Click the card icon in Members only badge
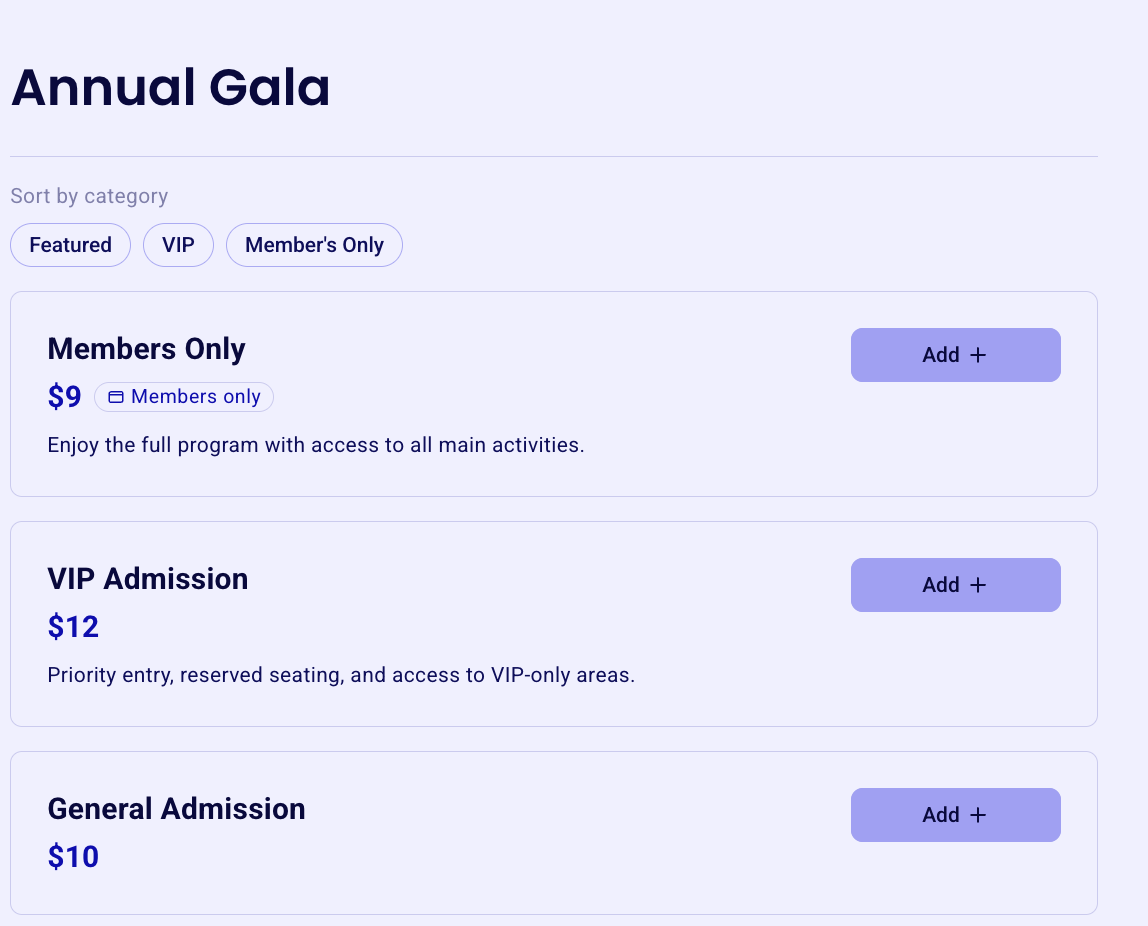Screen dimensions: 1148x926 116,397
